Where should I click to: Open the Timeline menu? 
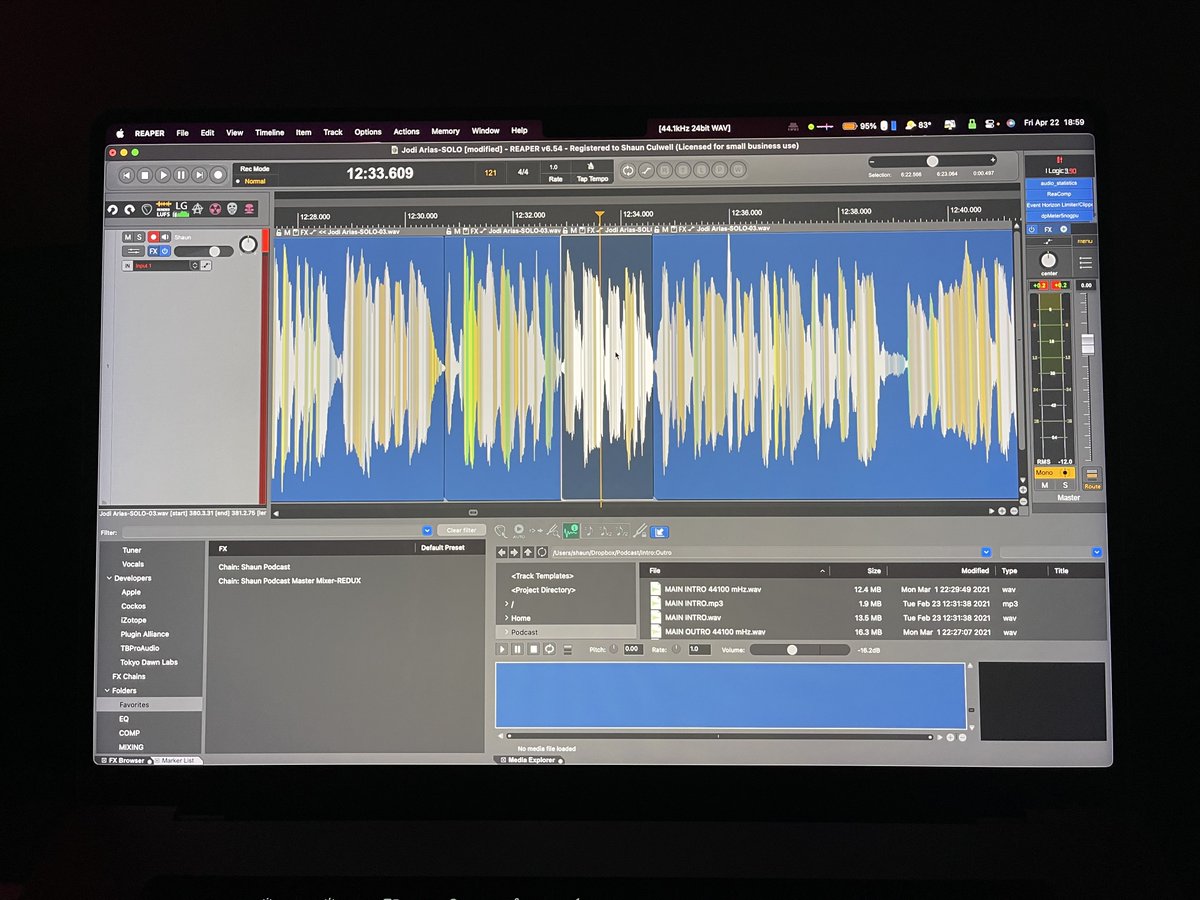269,132
